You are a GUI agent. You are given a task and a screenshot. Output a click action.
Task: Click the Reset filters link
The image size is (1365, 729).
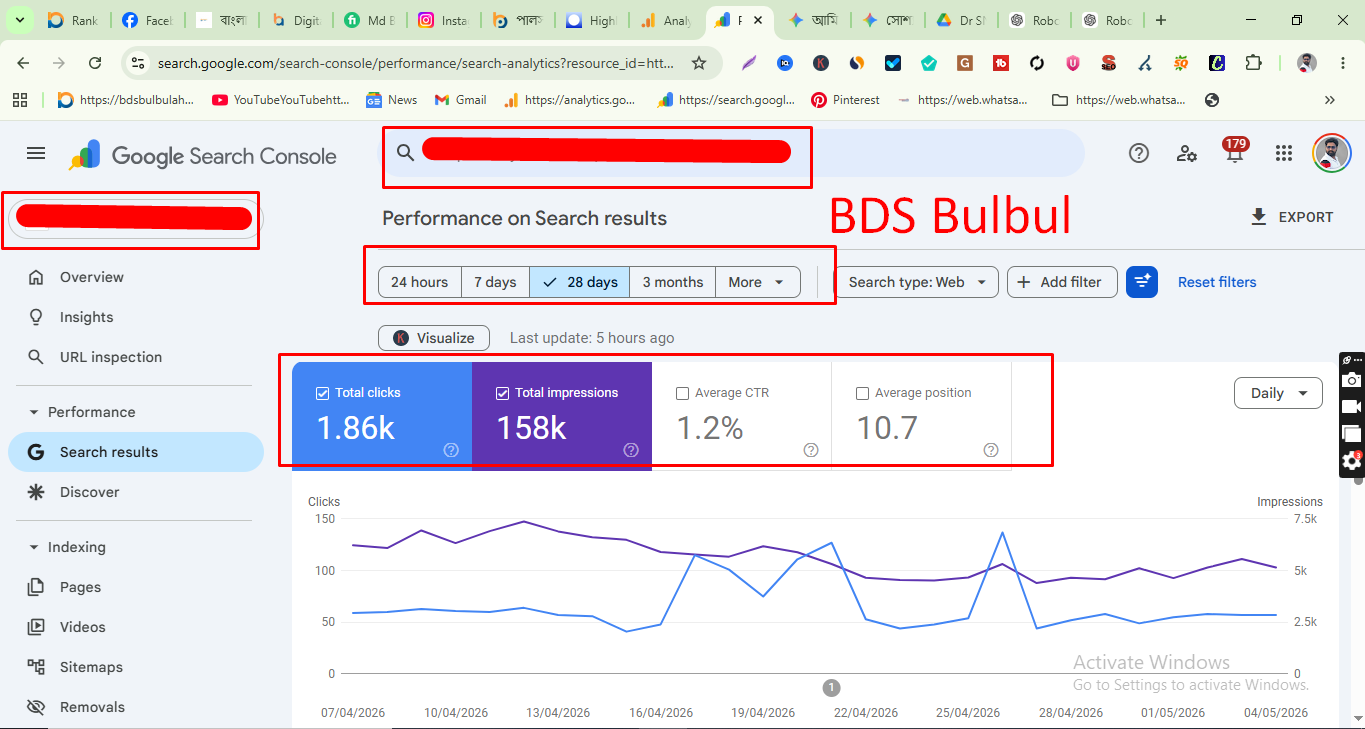click(1217, 282)
